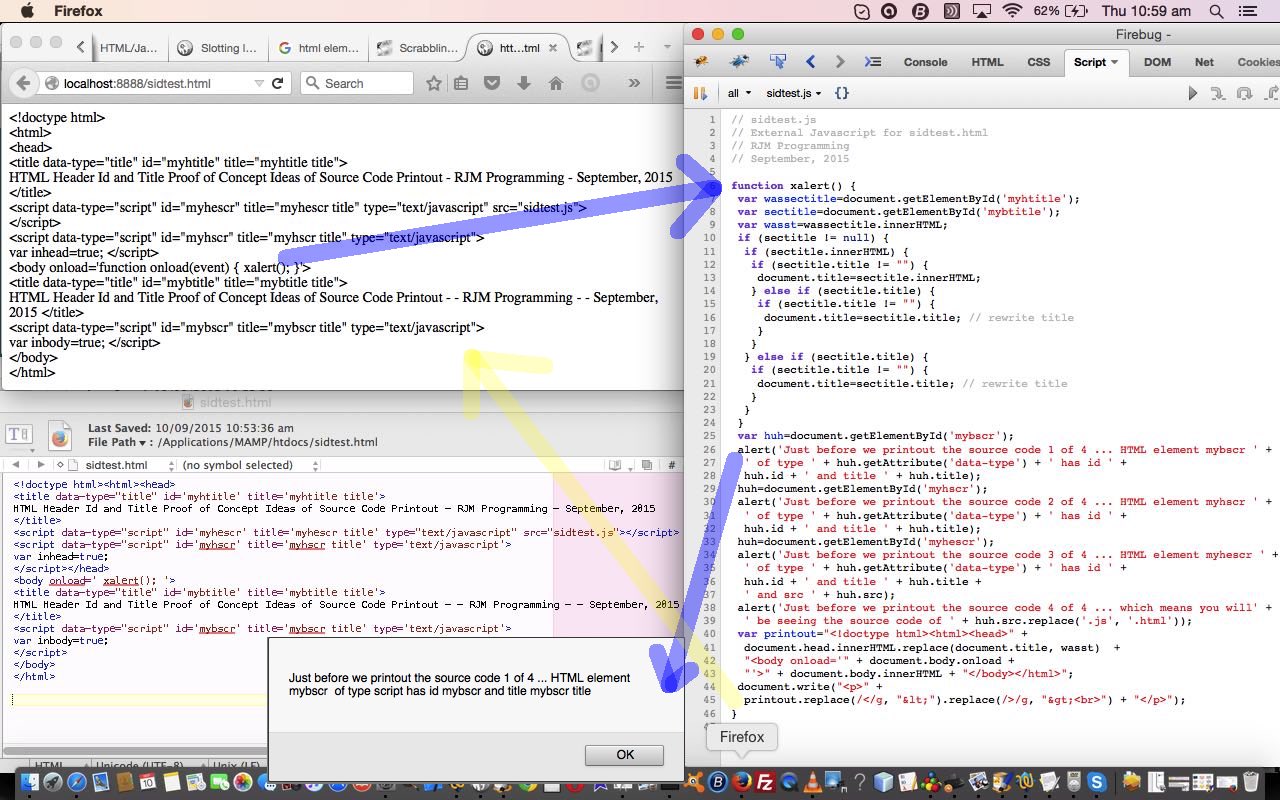
Task: Click Skype icon in the Dock
Action: click(x=1097, y=782)
